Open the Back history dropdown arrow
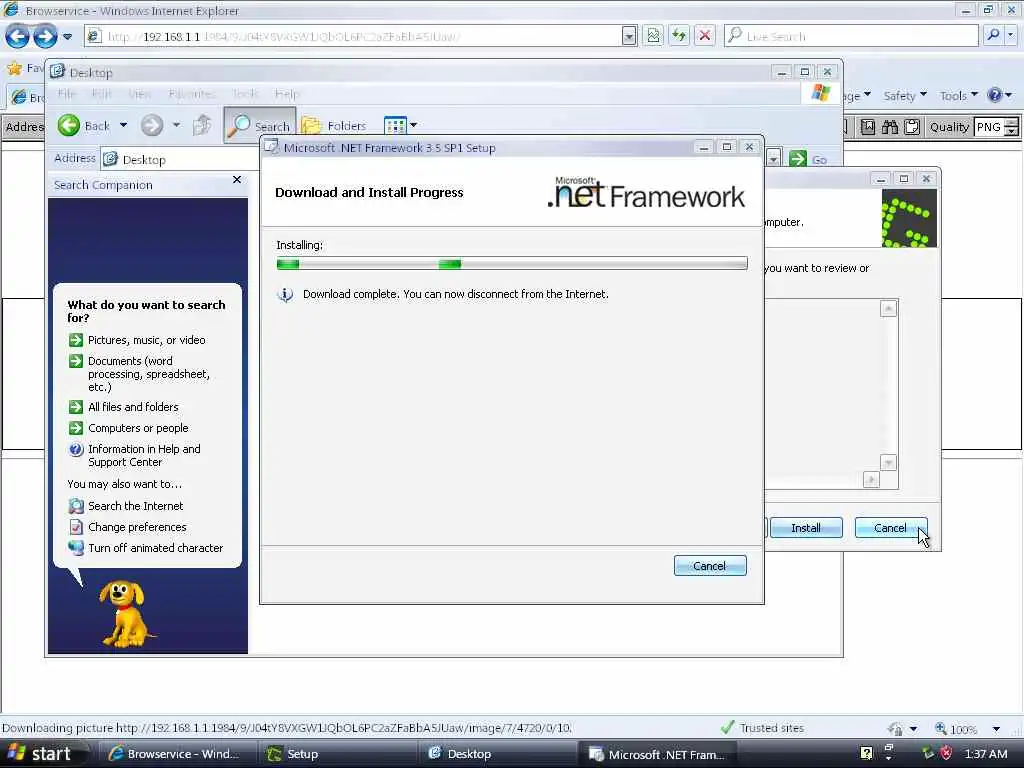This screenshot has width=1024, height=768. pos(123,125)
